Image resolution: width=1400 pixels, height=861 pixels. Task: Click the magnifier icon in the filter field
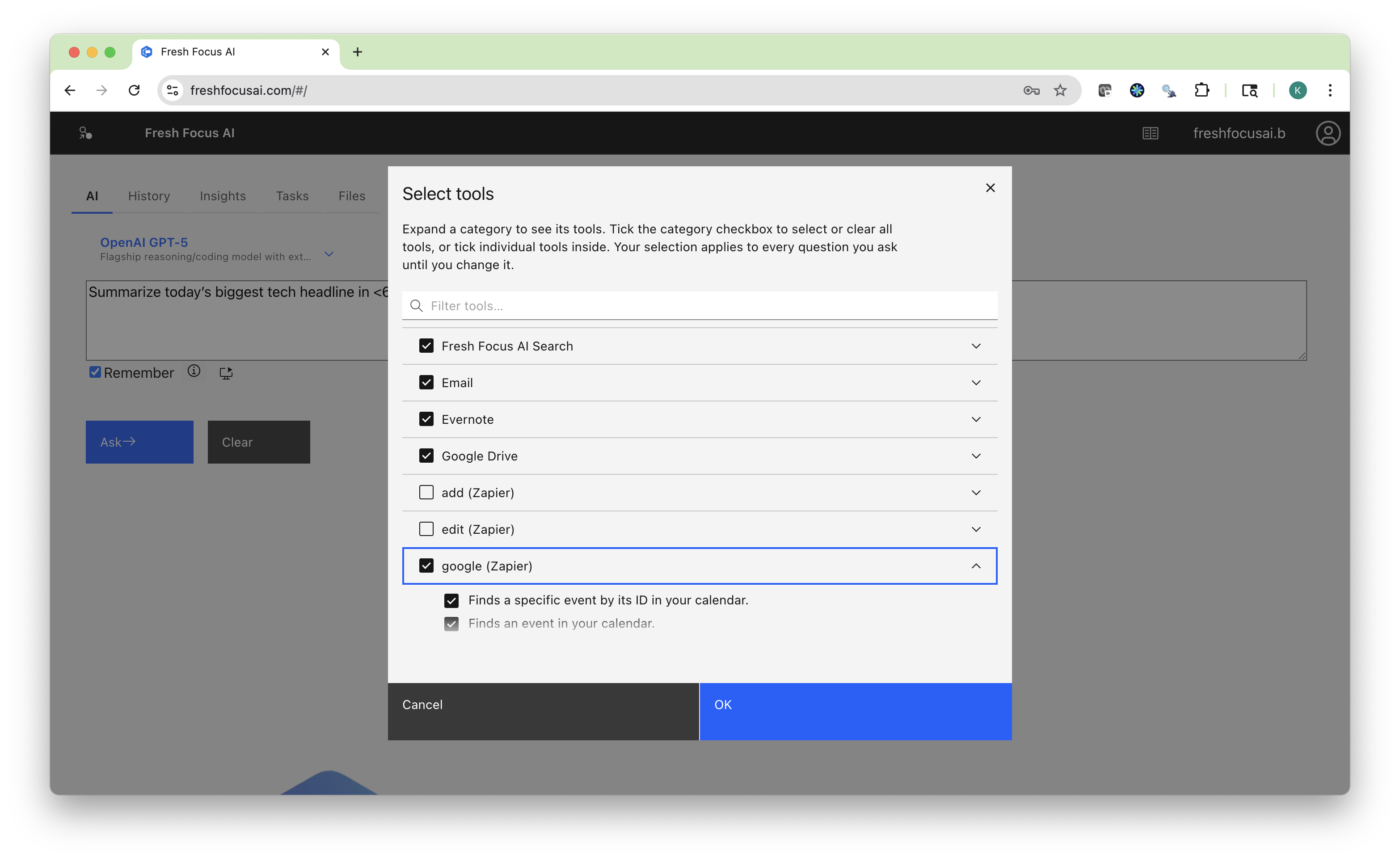click(416, 306)
